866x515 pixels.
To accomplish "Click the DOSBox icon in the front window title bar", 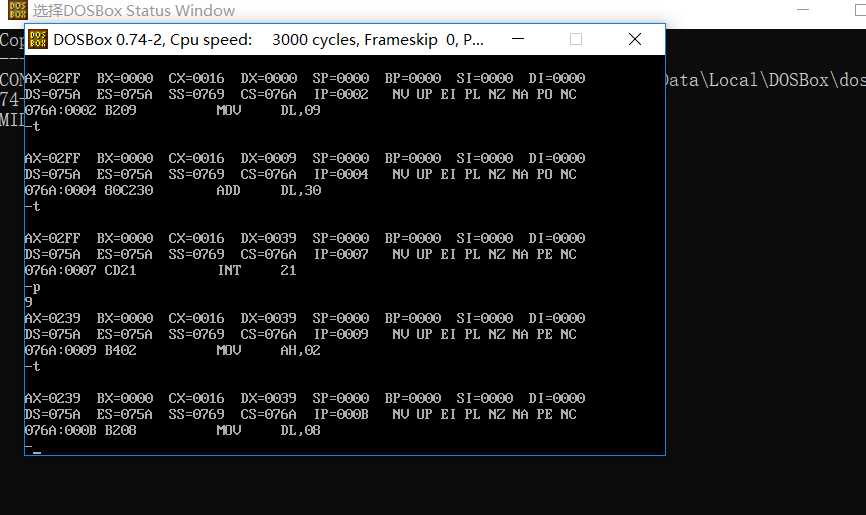I will click(x=38, y=39).
